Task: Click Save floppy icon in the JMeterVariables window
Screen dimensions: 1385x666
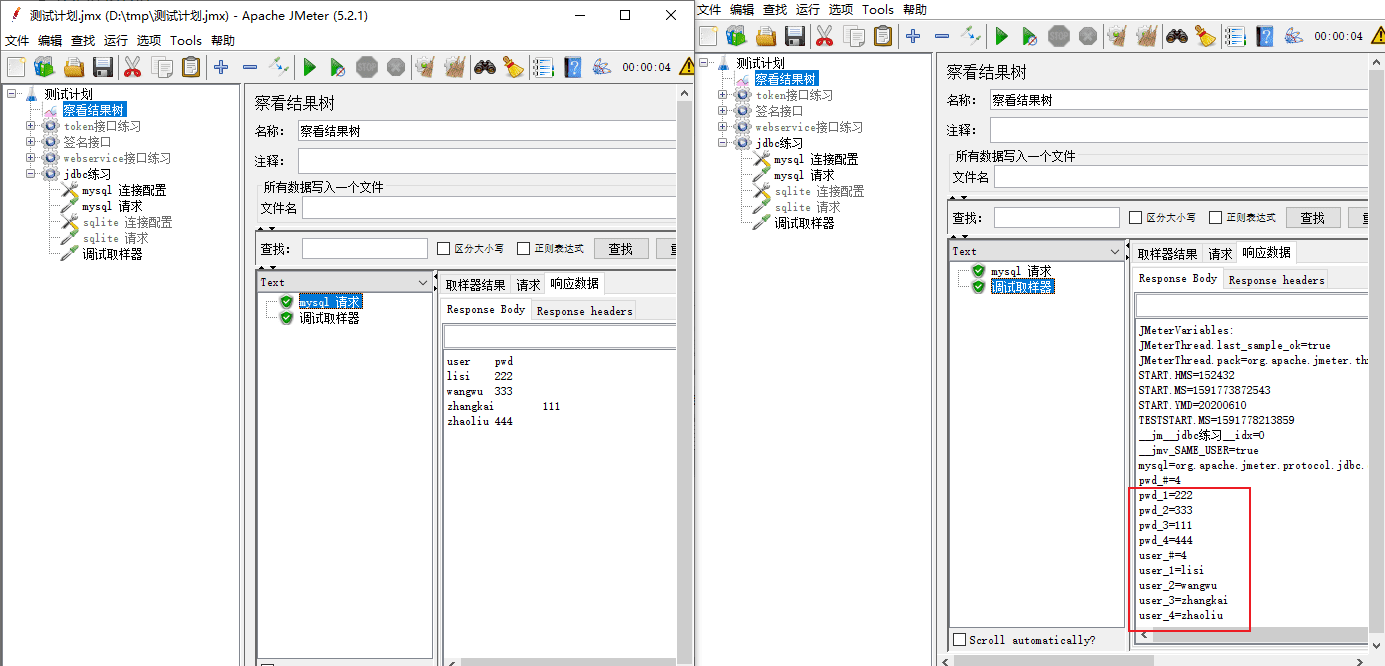Action: click(795, 36)
